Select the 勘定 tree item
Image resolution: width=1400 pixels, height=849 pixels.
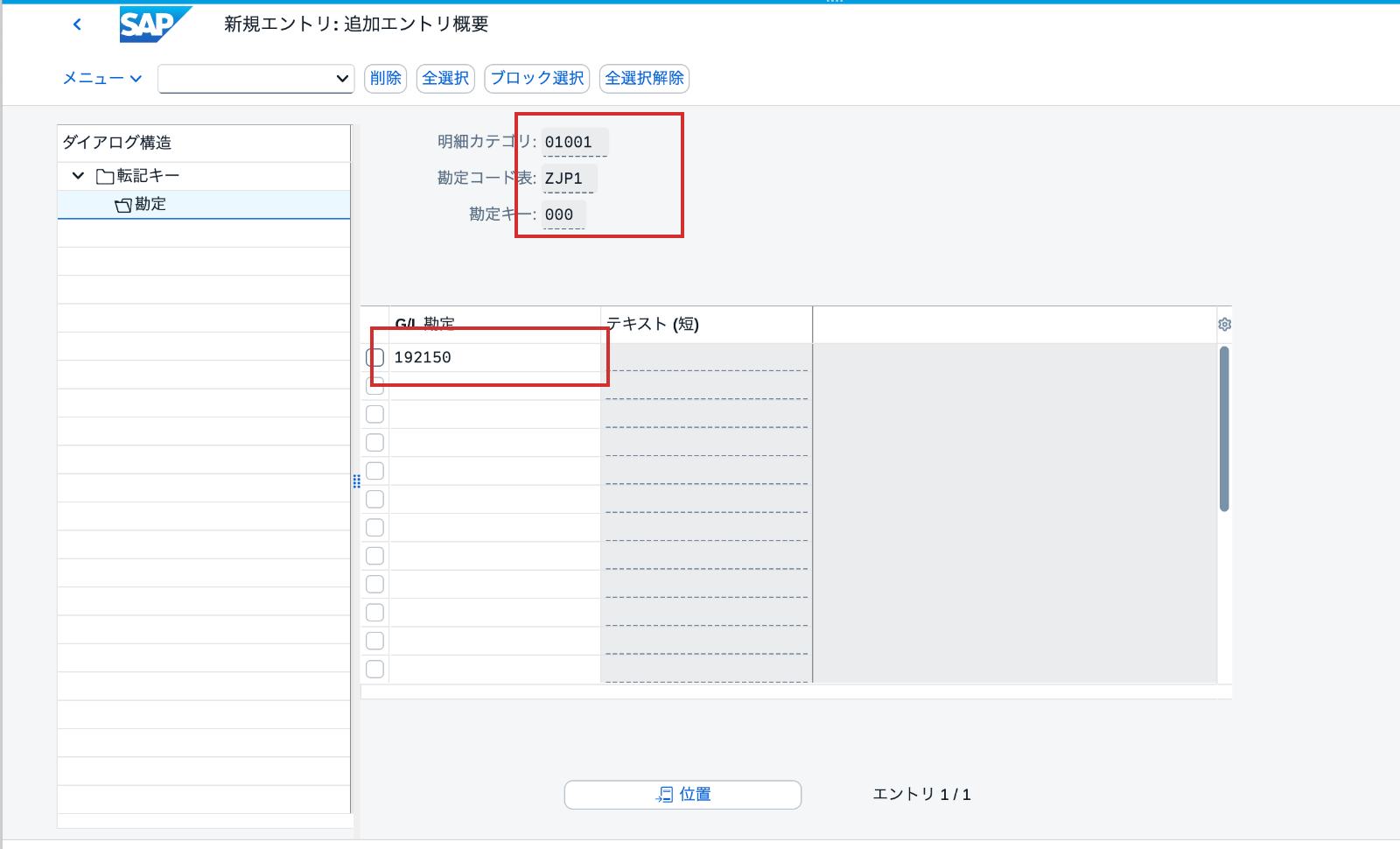click(x=204, y=204)
